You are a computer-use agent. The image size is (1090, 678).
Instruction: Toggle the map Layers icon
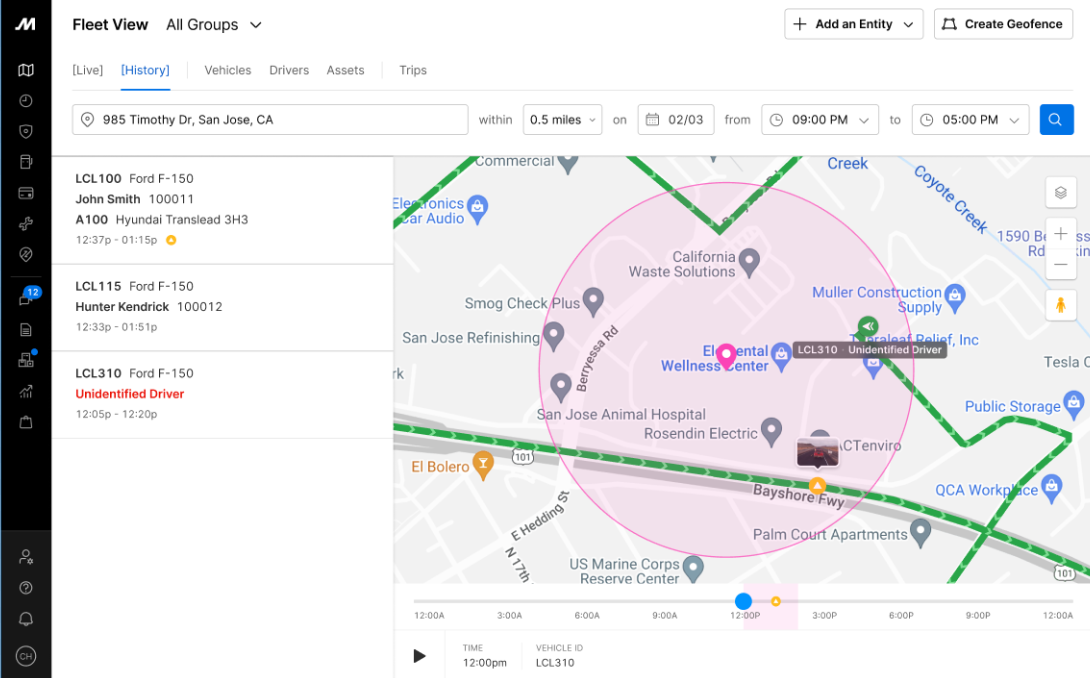click(1060, 192)
